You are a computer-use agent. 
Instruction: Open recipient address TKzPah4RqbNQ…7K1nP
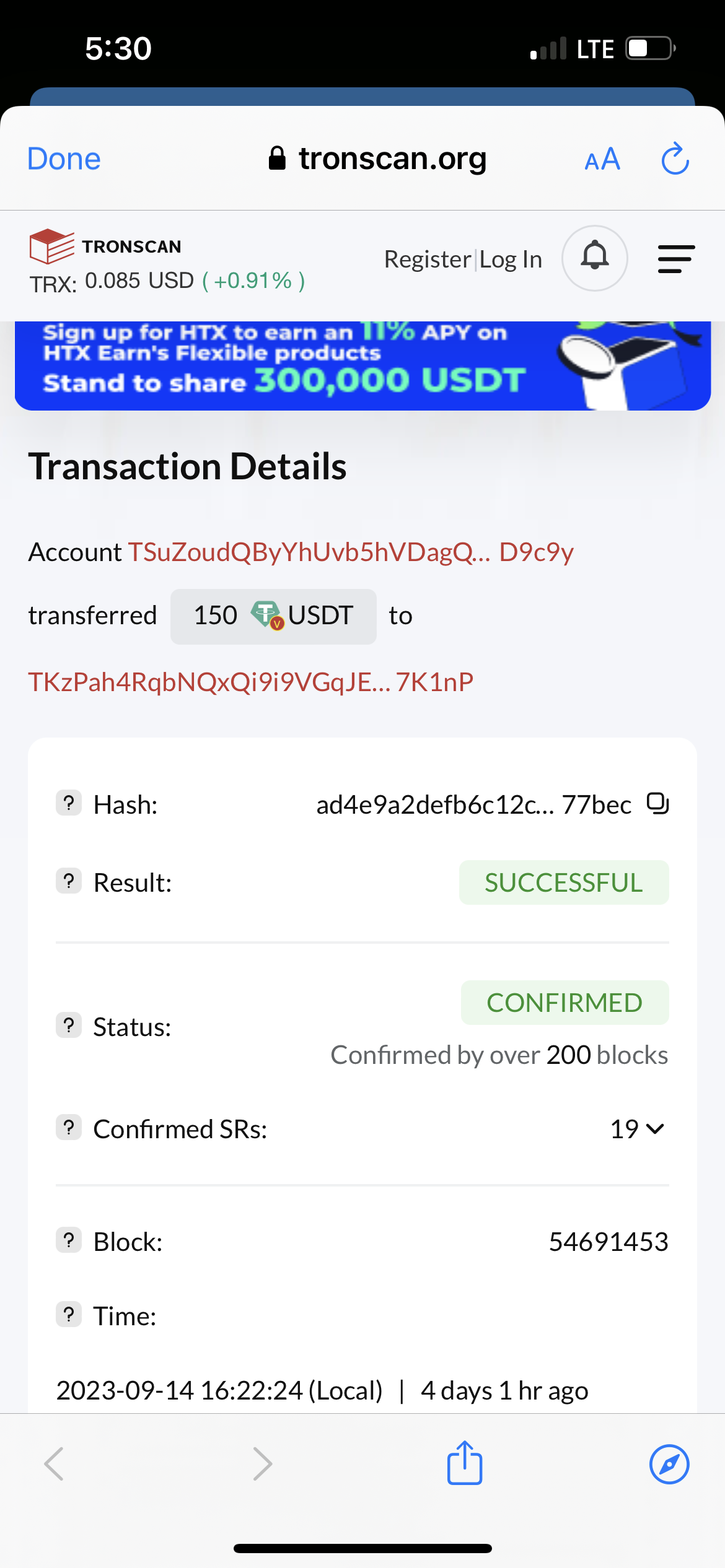250,682
